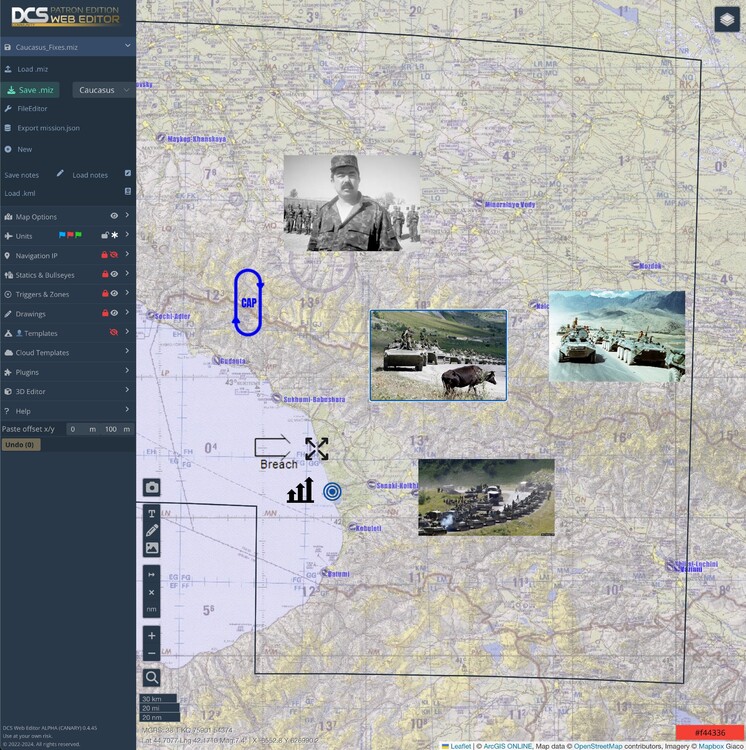The width and height of the screenshot is (746, 750).
Task: Toggle the Units lock icon
Action: click(105, 235)
